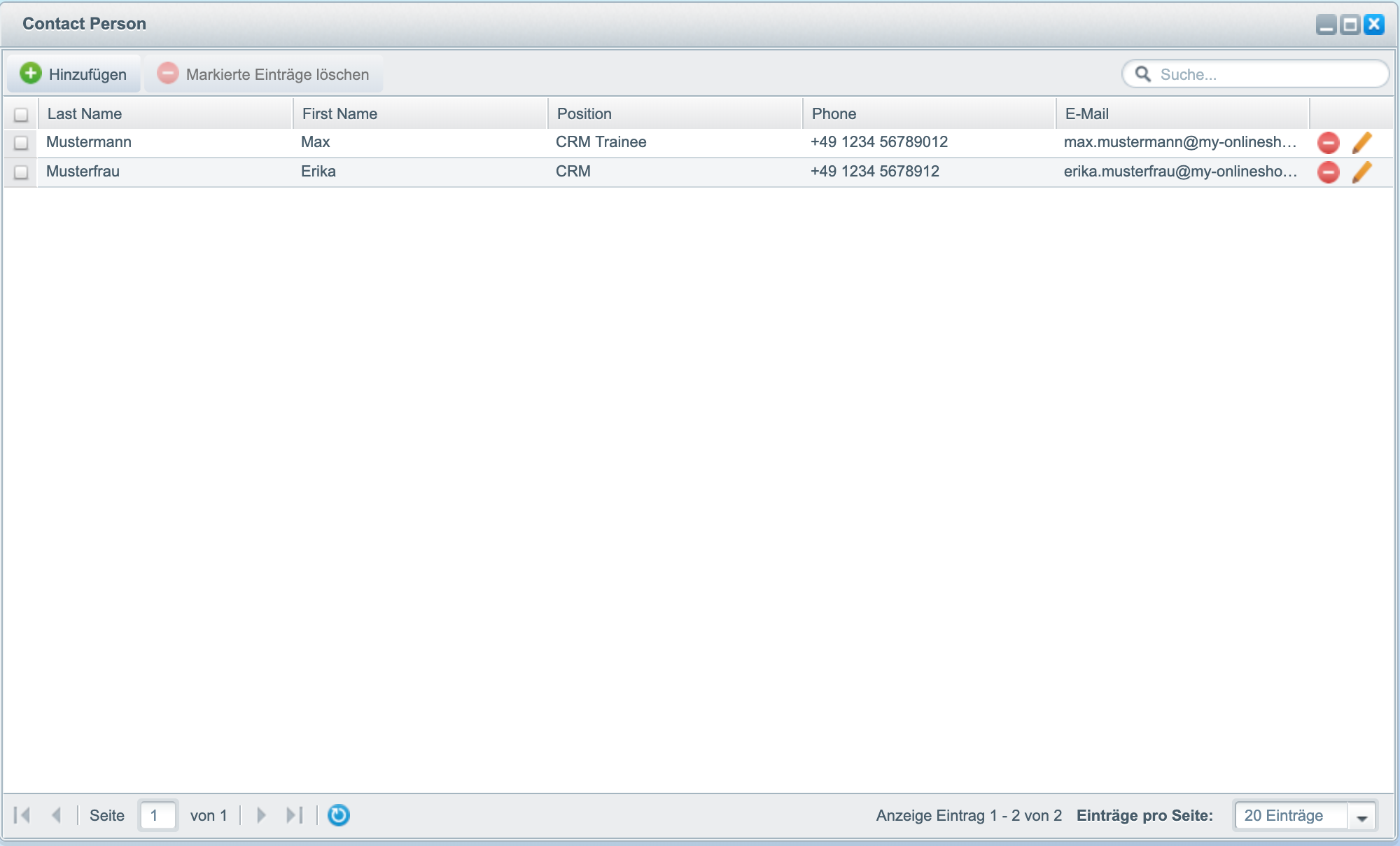This screenshot has height=846, width=1400.
Task: Click the page number input field
Action: tap(158, 815)
